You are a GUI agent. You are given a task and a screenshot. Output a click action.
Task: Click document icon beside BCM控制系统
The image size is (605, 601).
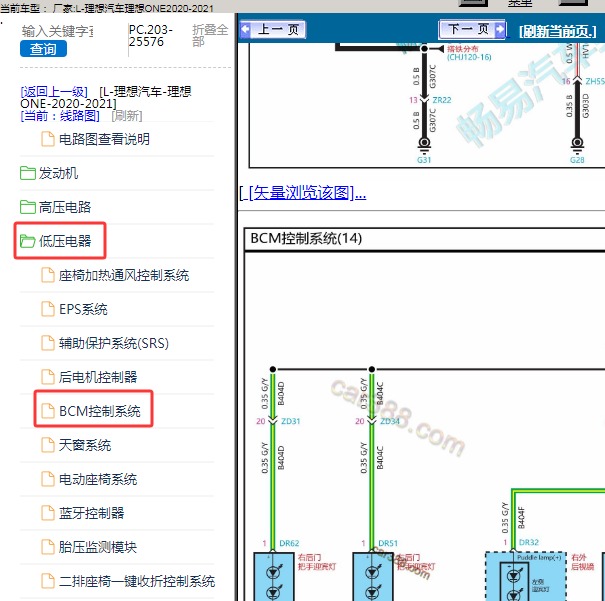[x=48, y=411]
